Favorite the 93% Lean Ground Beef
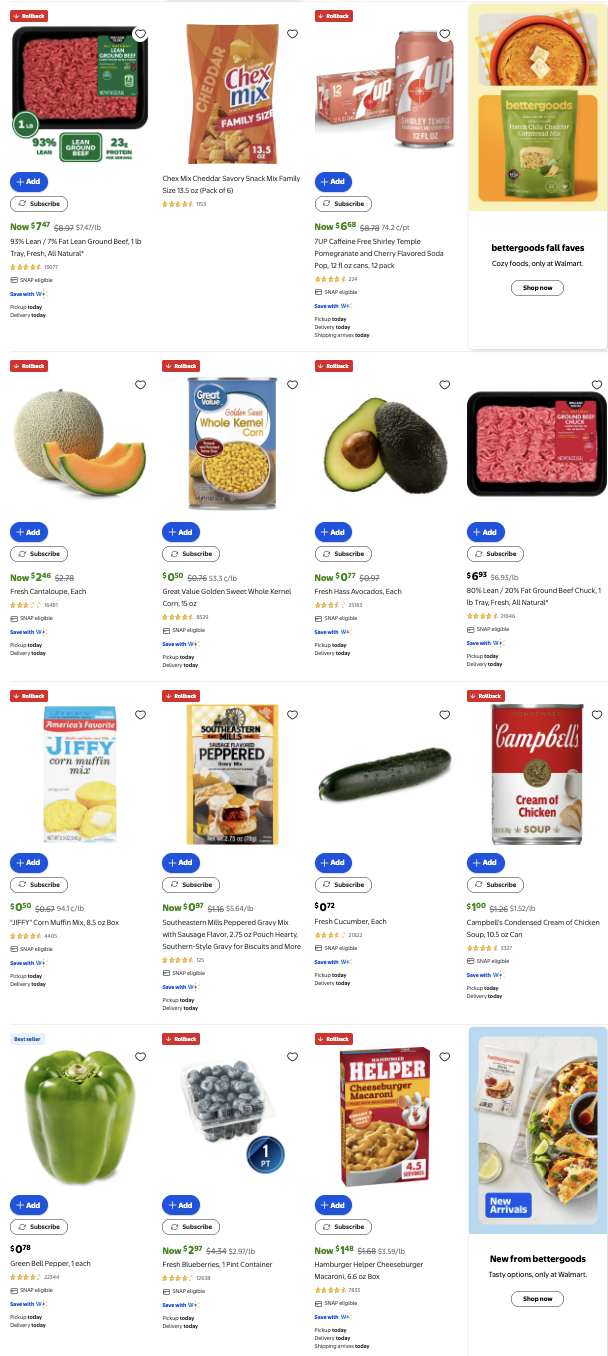608x1356 pixels. click(x=140, y=33)
